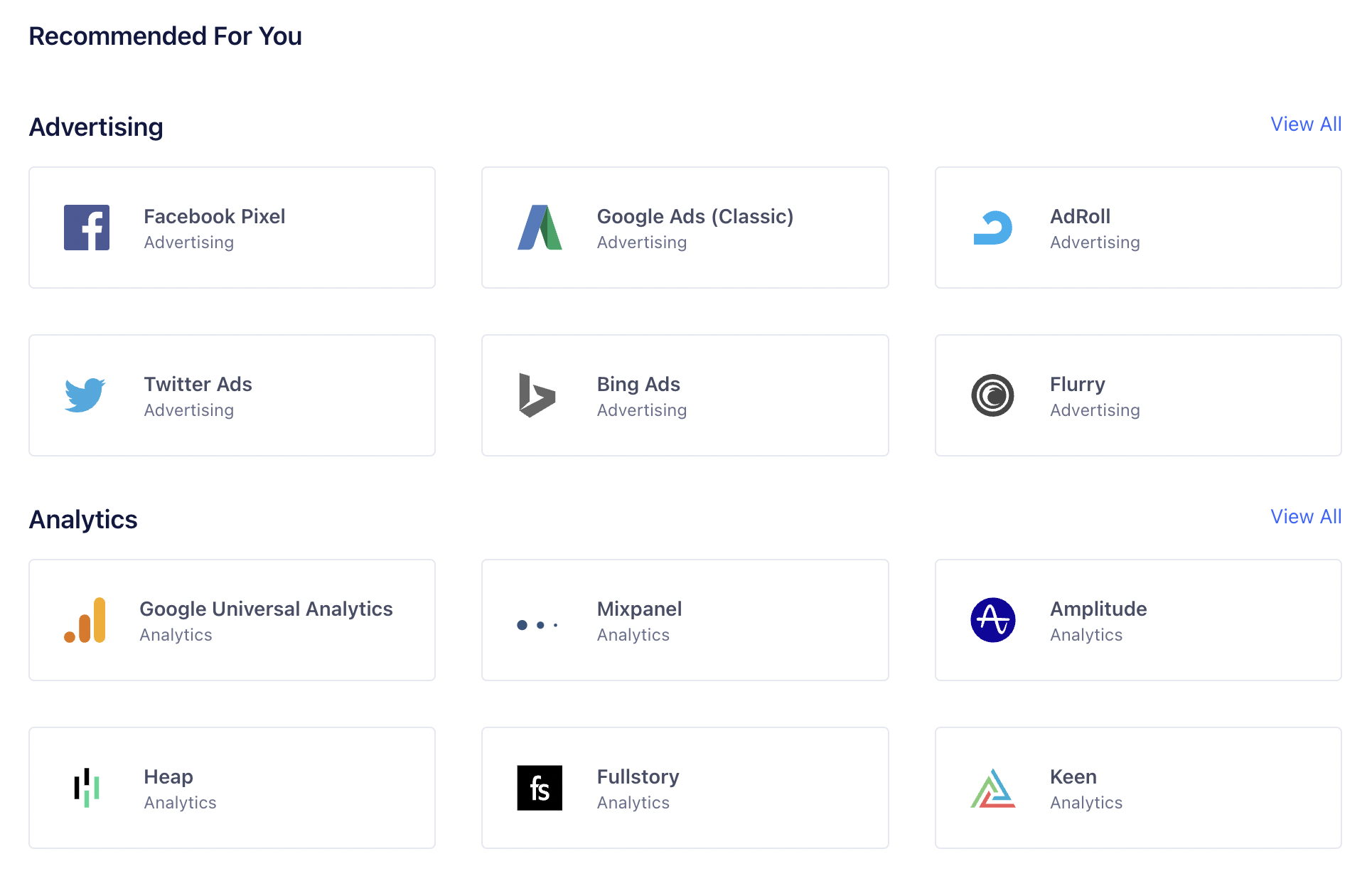Open the Heap title text
This screenshot has height=876, width=1372.
pos(168,776)
